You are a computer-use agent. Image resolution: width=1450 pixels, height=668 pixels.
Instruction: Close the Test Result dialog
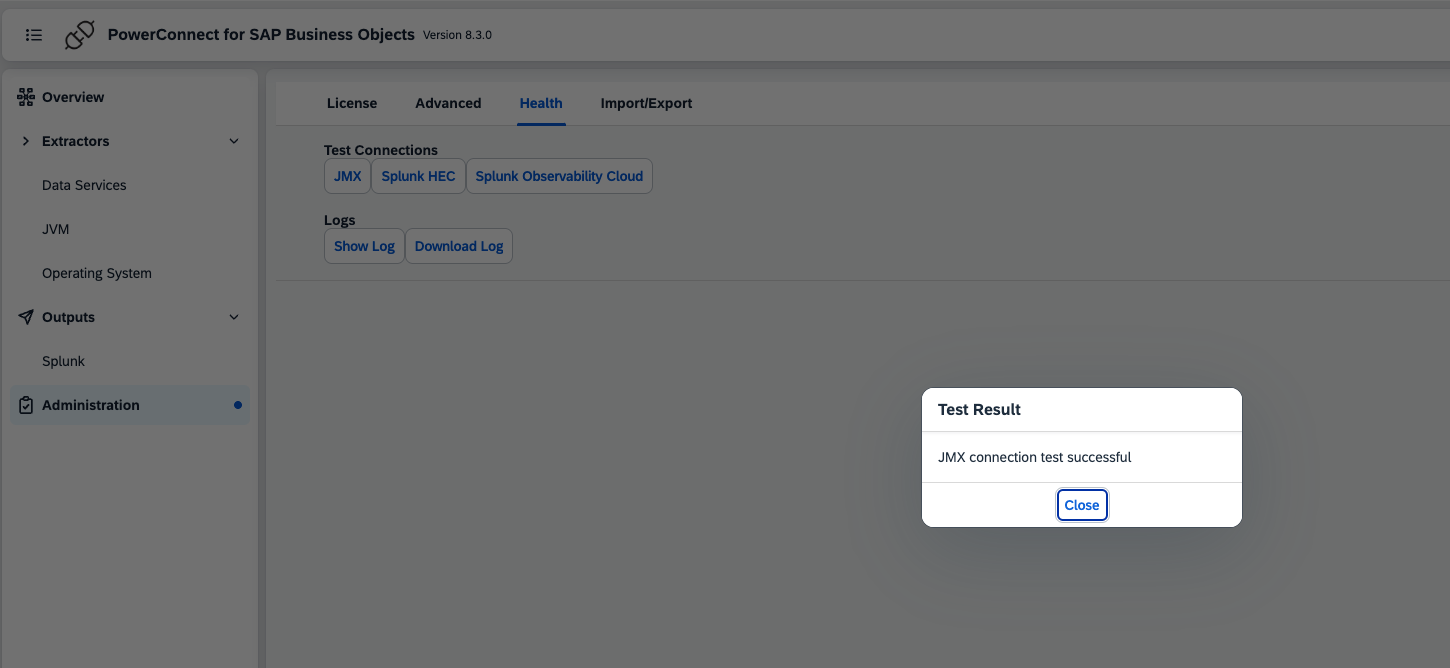coord(1082,505)
